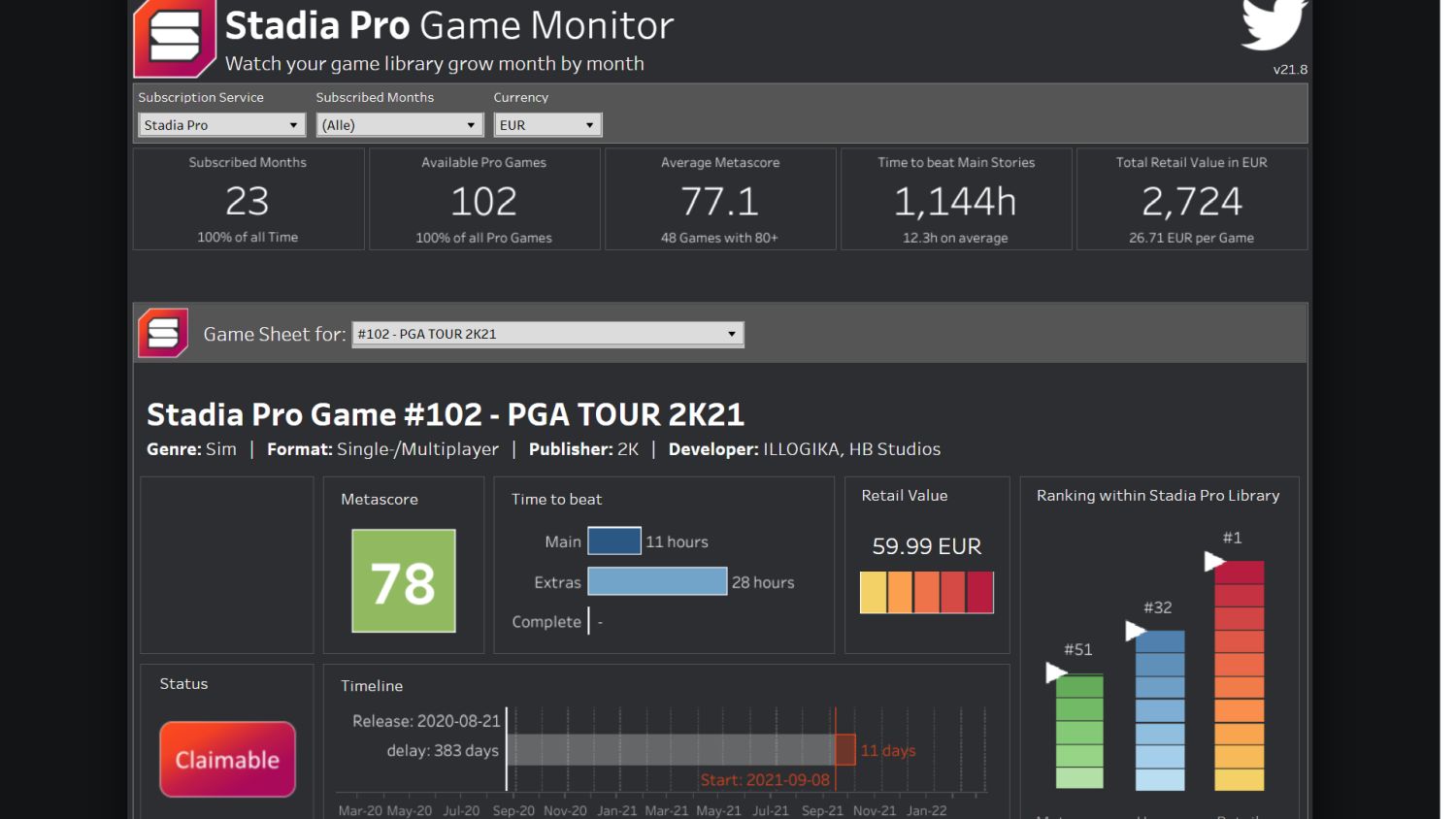Click the white arrow marker at rank #32
Screen dimensions: 1456x819
1135,631
